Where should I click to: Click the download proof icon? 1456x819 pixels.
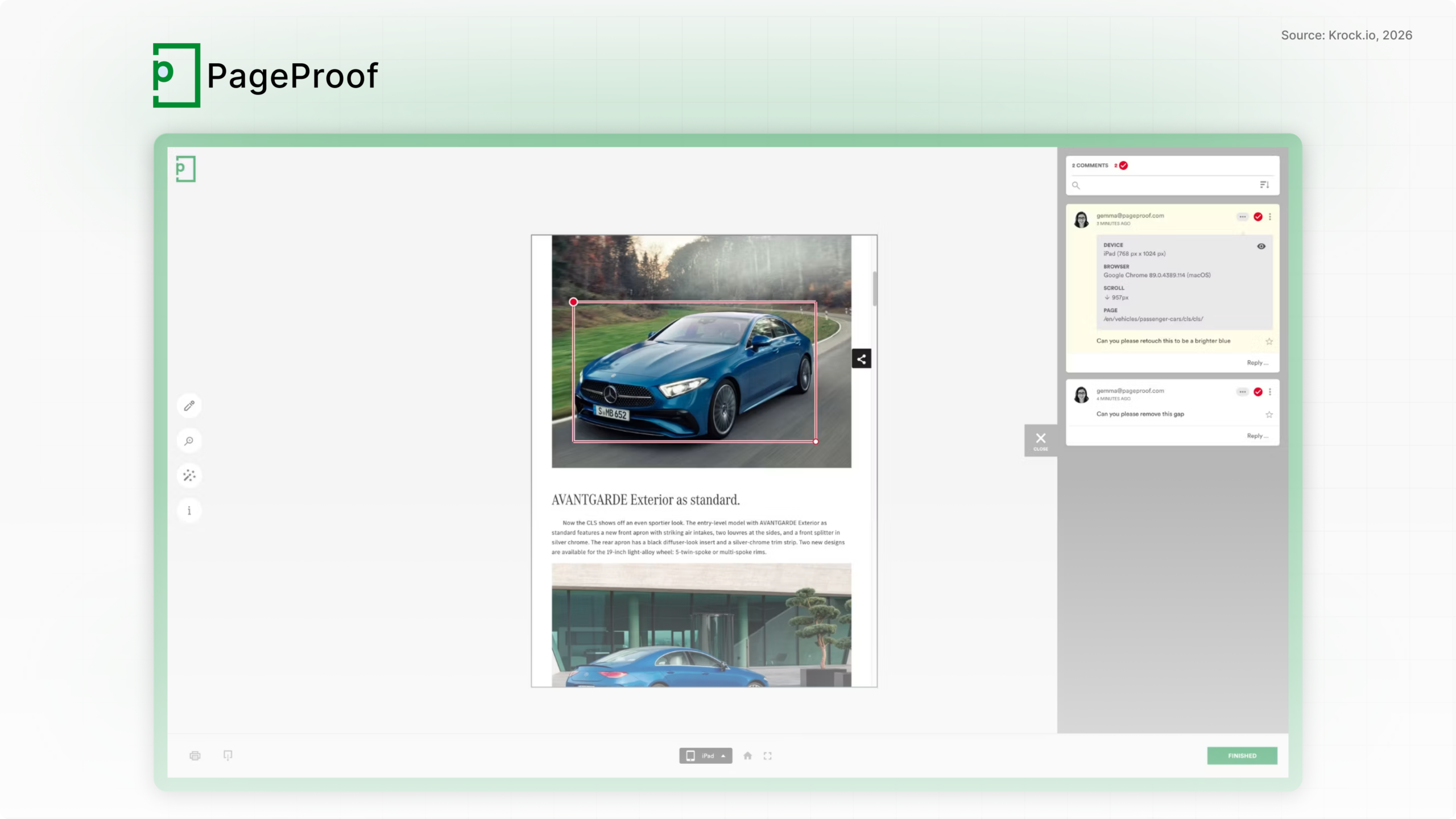tap(228, 756)
